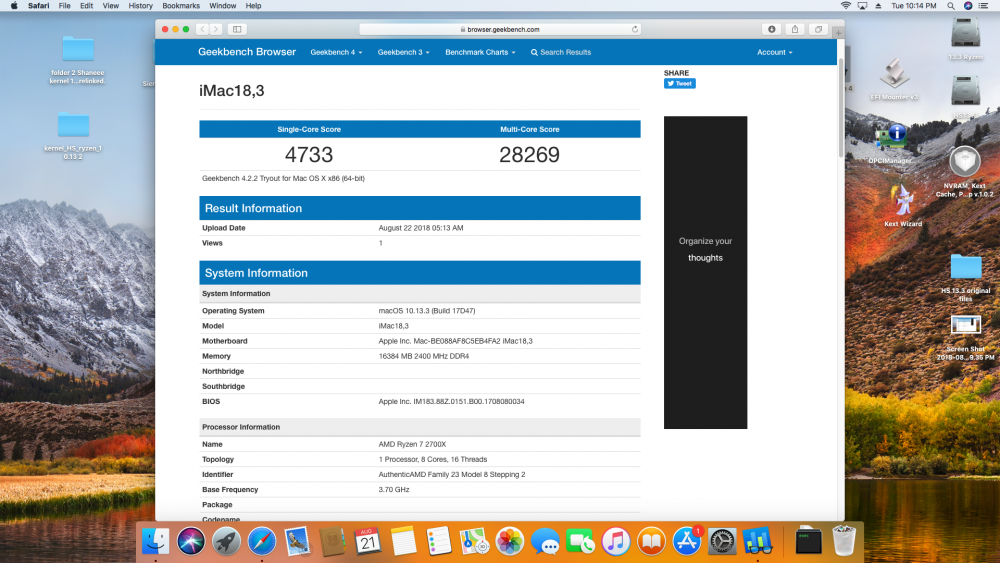This screenshot has width=1000, height=563.
Task: Open Photos app in Dock
Action: 510,541
